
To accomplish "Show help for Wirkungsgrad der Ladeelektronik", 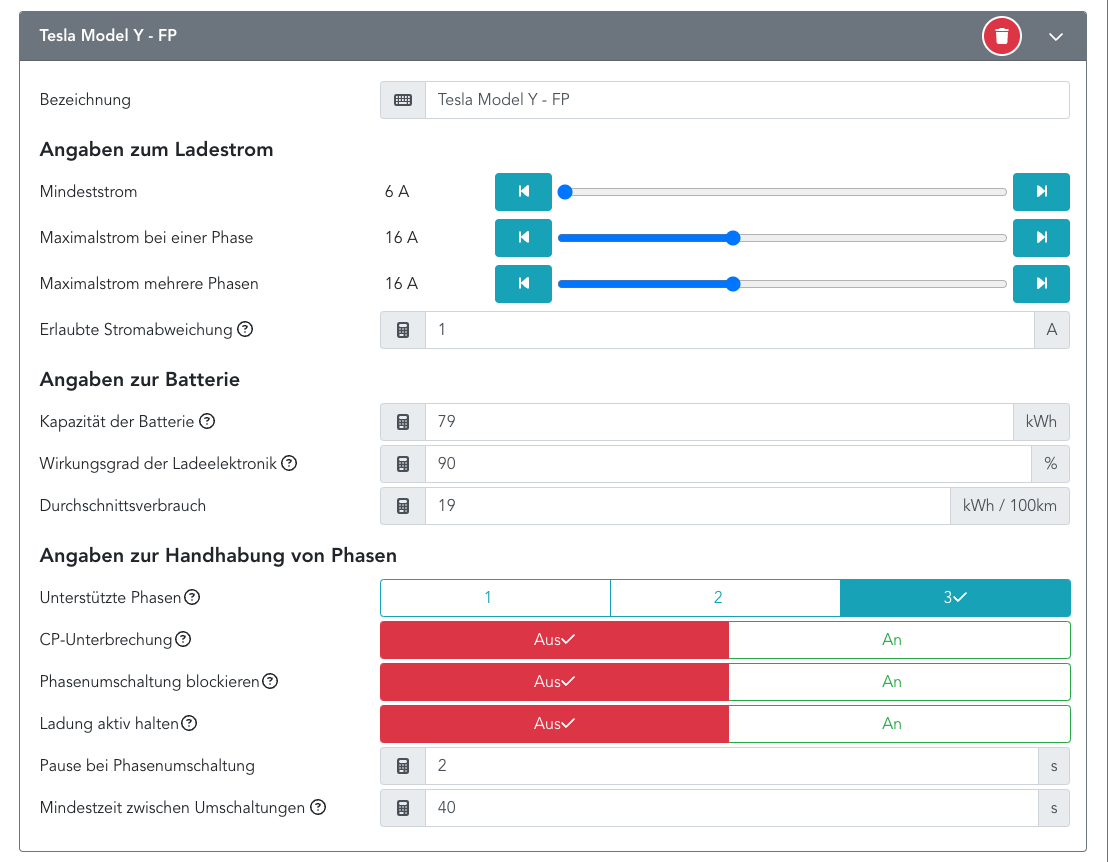I will [x=289, y=463].
